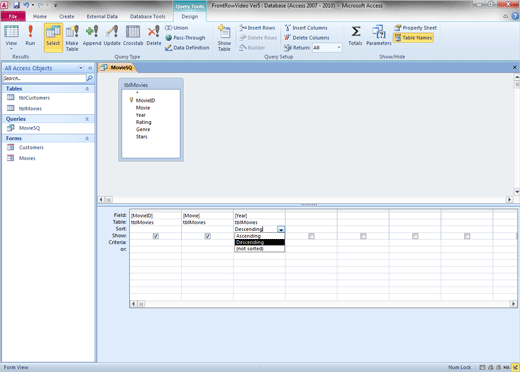
Task: Select the Data Definition query option
Action: pos(187,48)
